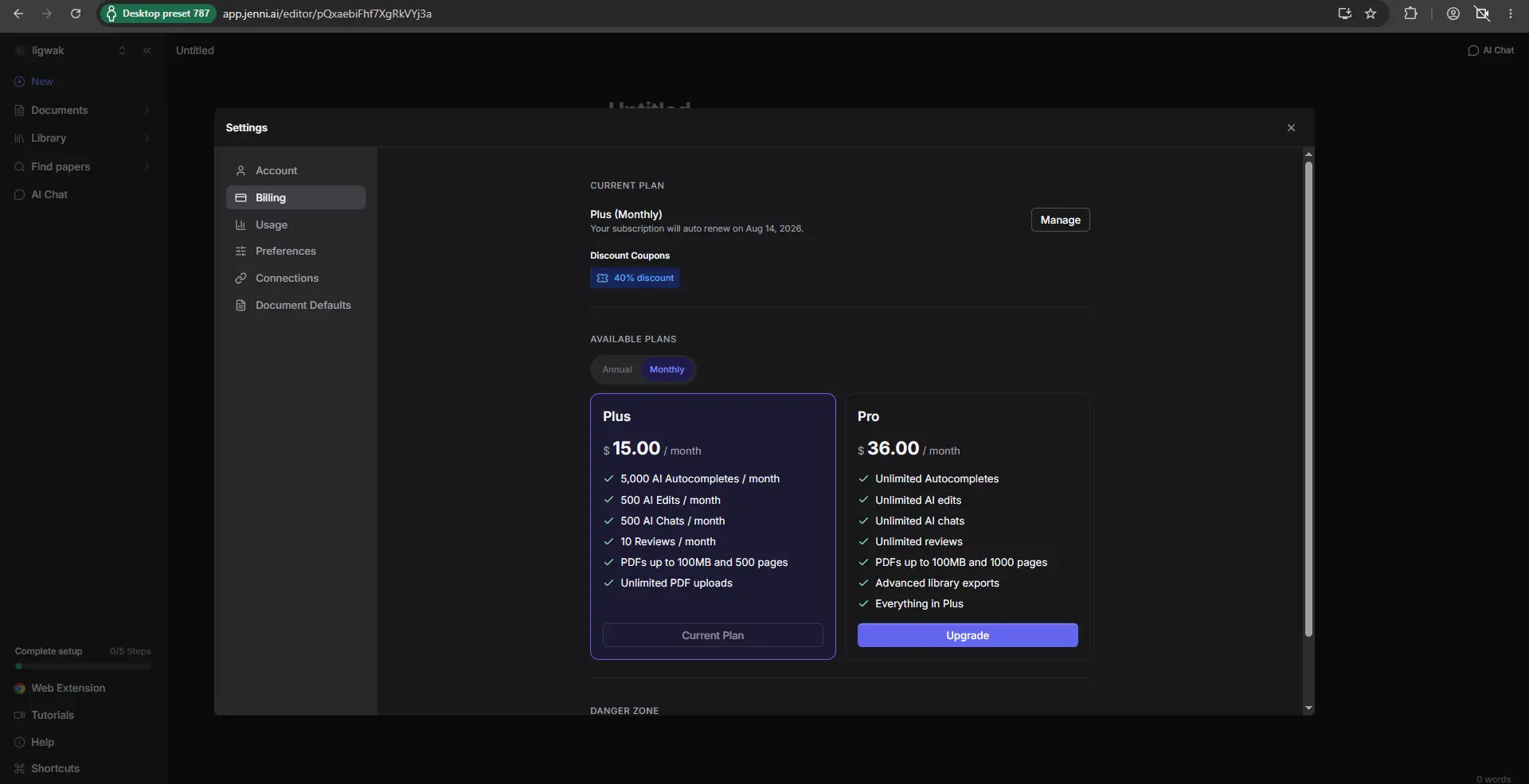Click the browser back arrow
Viewport: 1529px width, 784px height.
point(18,14)
